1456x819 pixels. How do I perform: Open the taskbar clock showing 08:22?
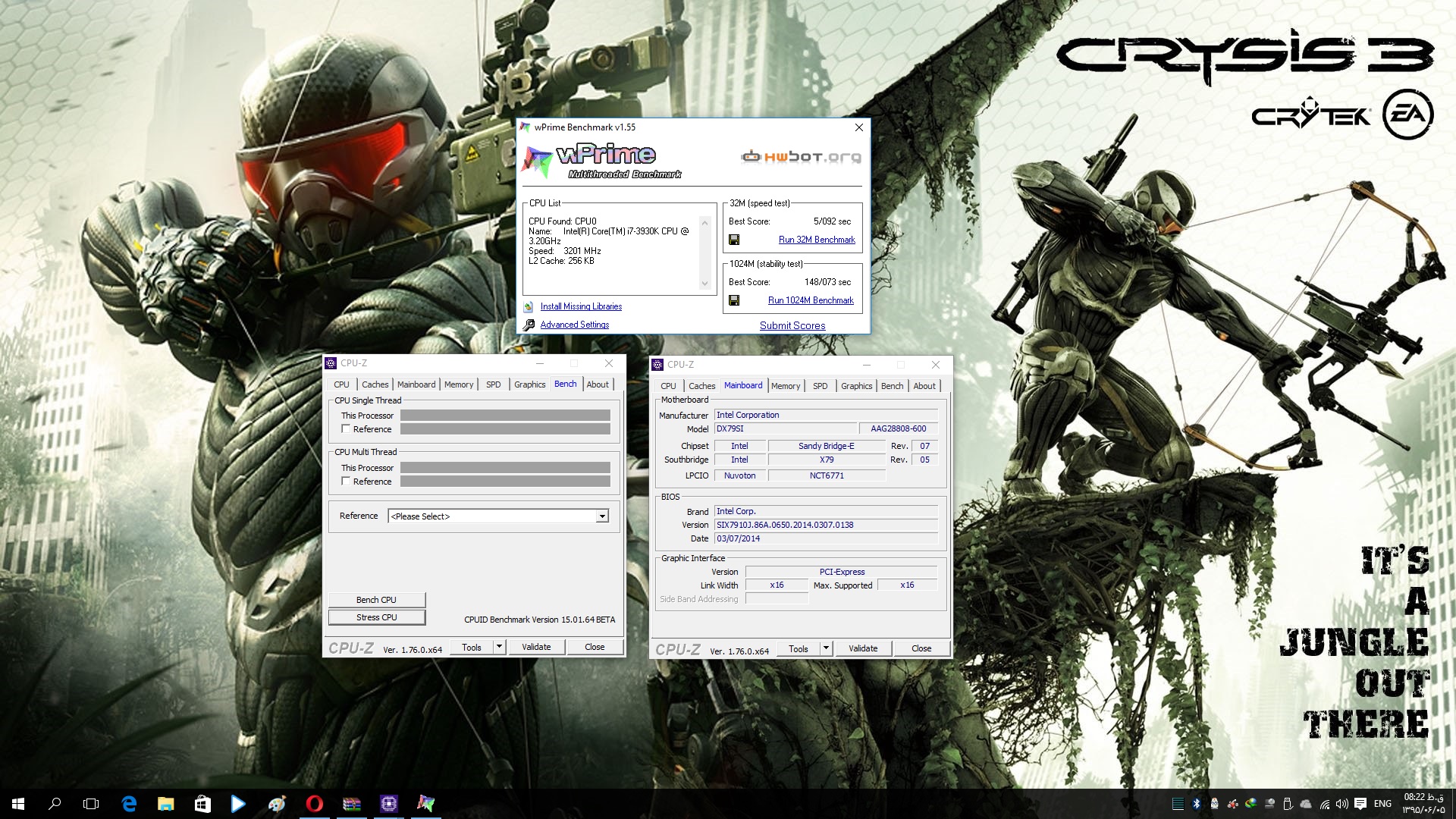click(1423, 804)
